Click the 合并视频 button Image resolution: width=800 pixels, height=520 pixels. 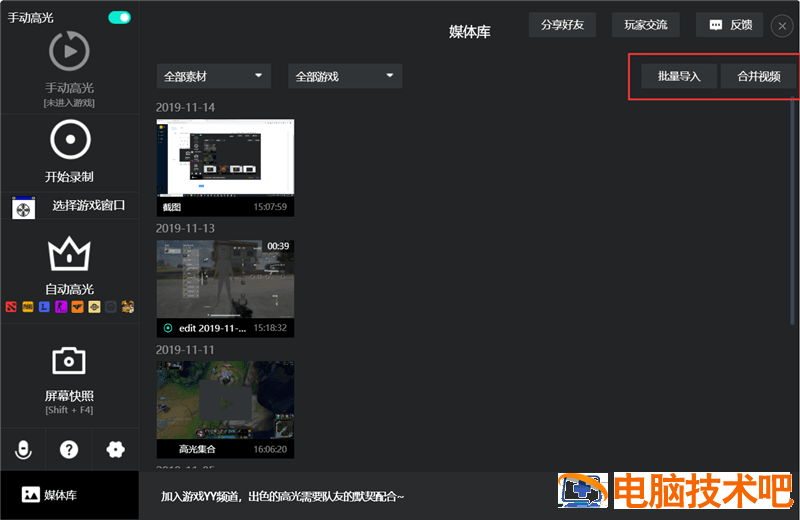click(759, 77)
